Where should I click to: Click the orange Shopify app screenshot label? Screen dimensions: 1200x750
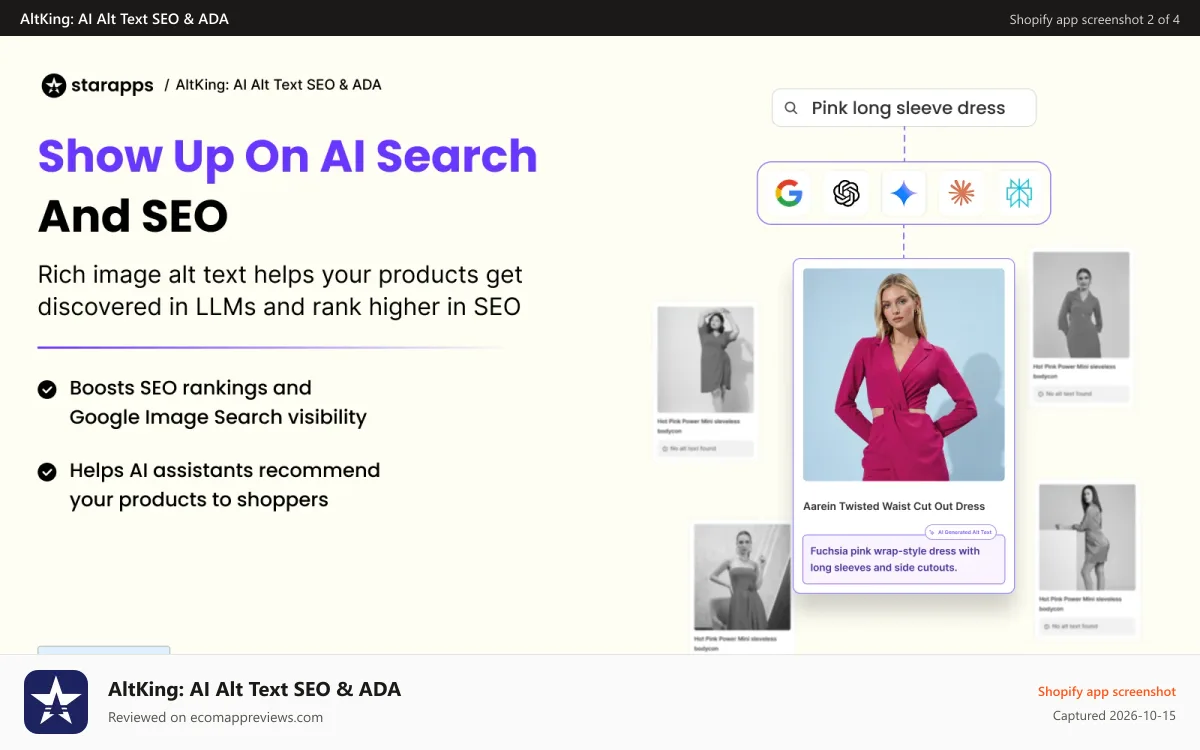1107,691
